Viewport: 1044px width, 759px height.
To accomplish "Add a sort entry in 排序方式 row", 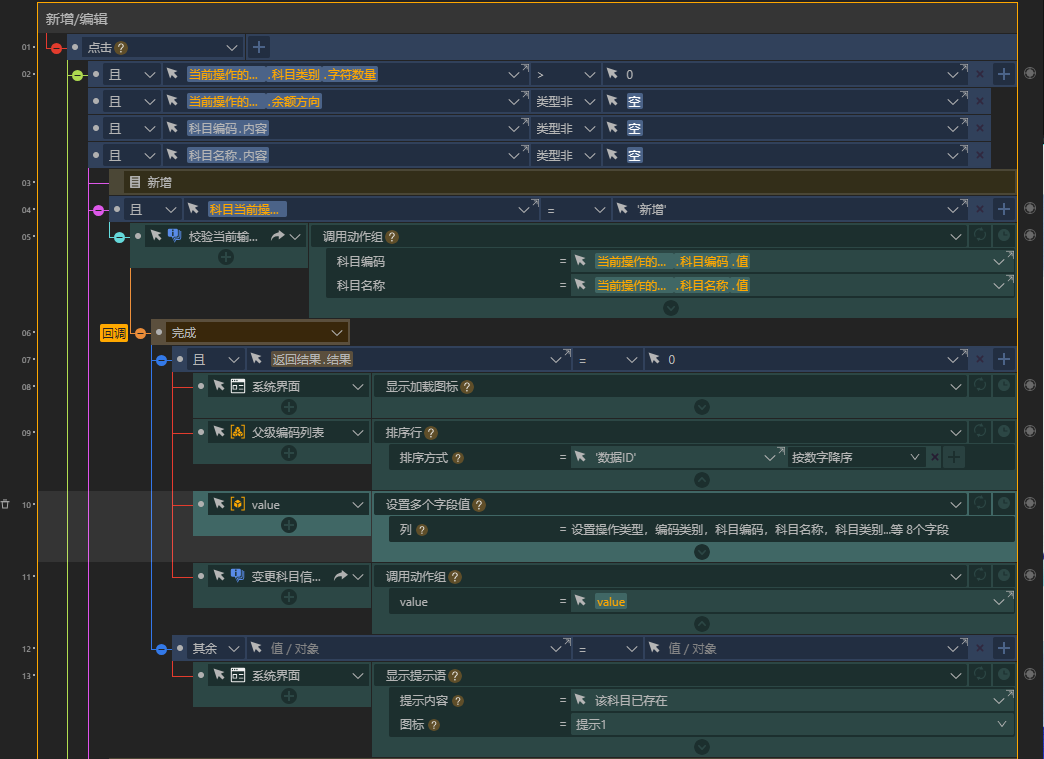I will (954, 457).
